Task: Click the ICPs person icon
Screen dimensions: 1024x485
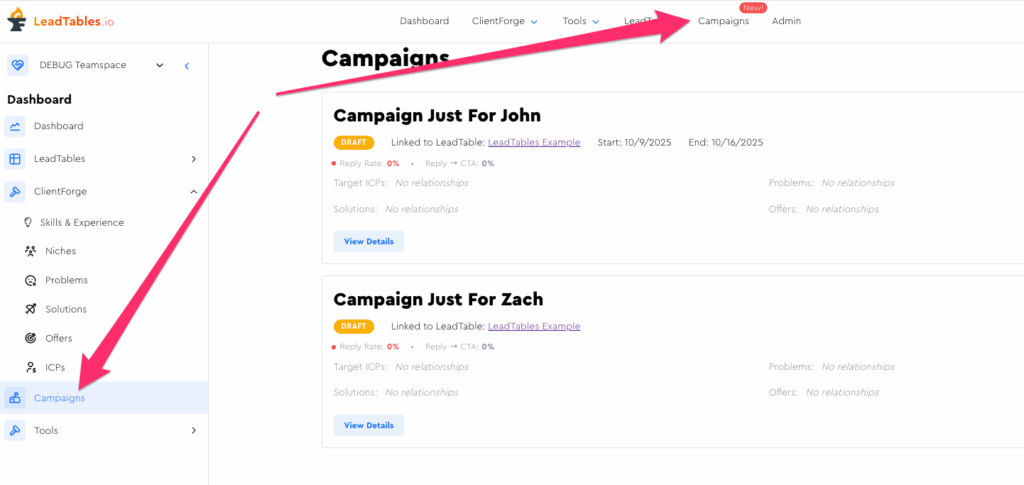Action: 30,367
